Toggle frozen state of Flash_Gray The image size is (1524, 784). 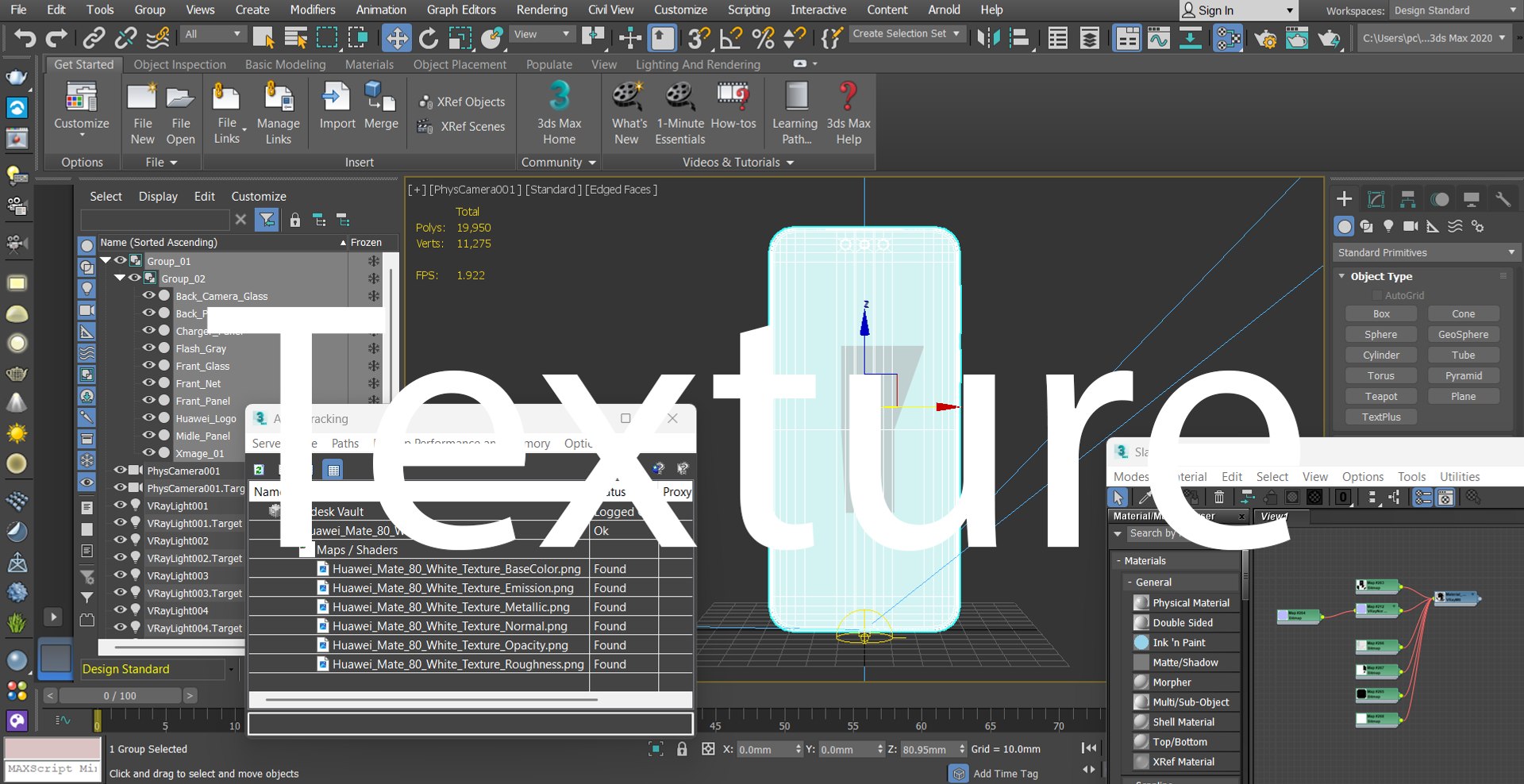(373, 348)
